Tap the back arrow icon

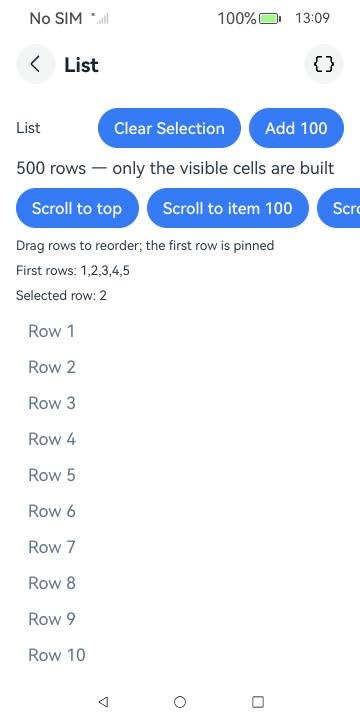[36, 64]
